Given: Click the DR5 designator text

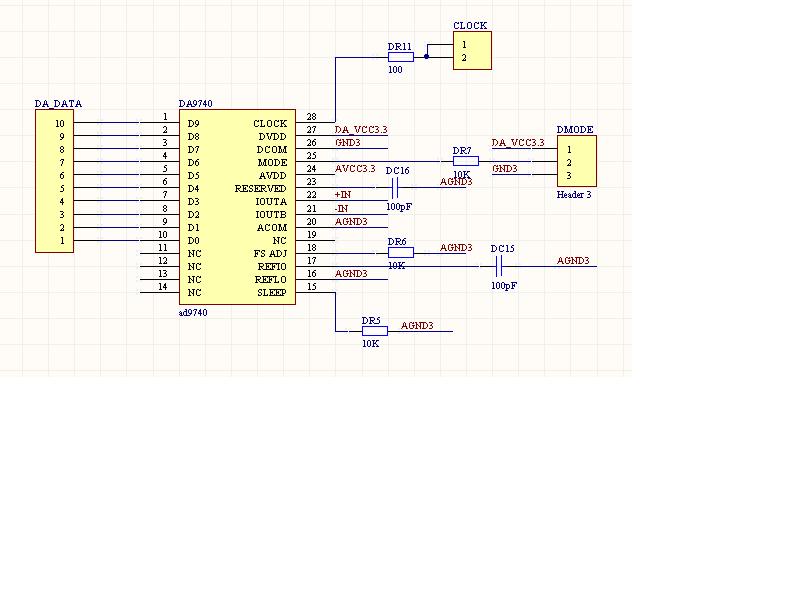Looking at the screenshot, I should pyautogui.click(x=371, y=320).
